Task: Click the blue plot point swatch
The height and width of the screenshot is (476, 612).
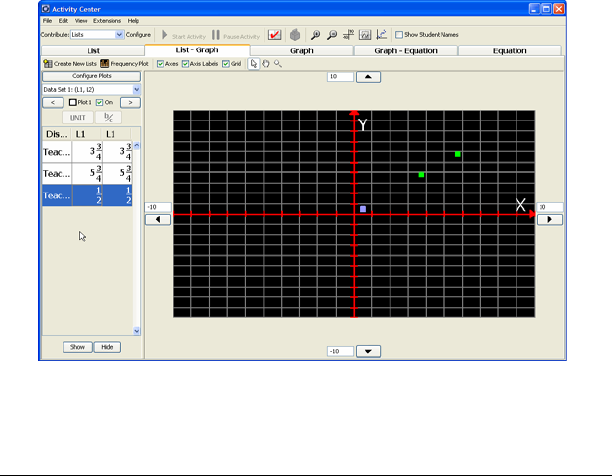Action: coord(363,208)
